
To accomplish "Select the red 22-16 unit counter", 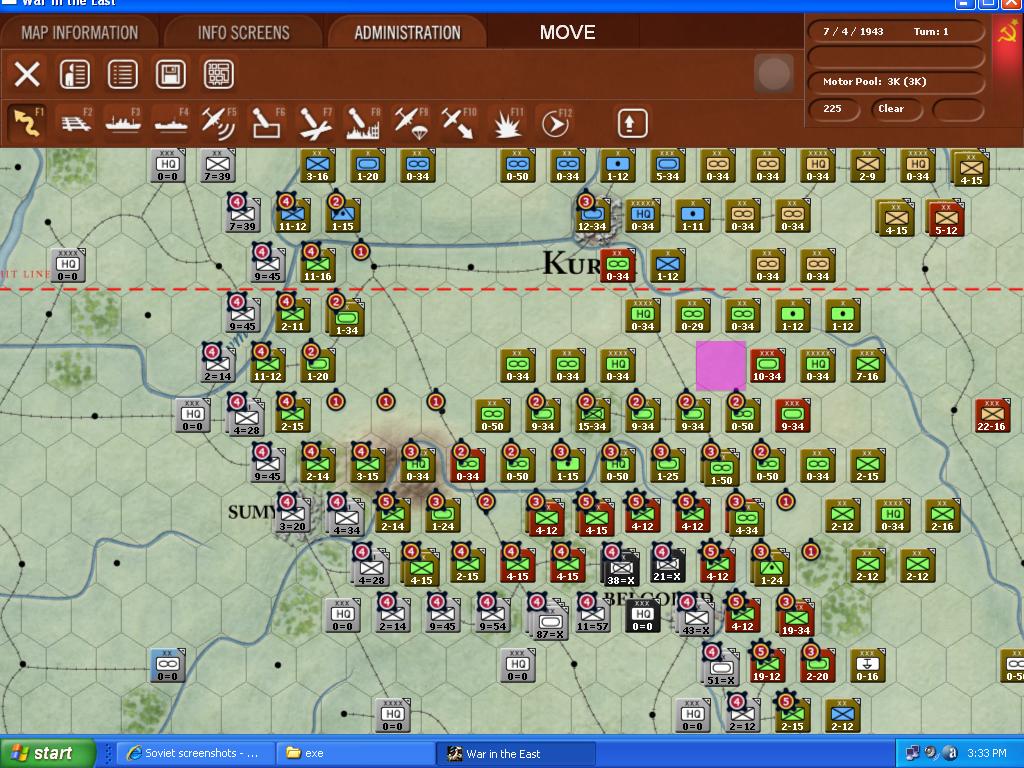I will (x=992, y=416).
